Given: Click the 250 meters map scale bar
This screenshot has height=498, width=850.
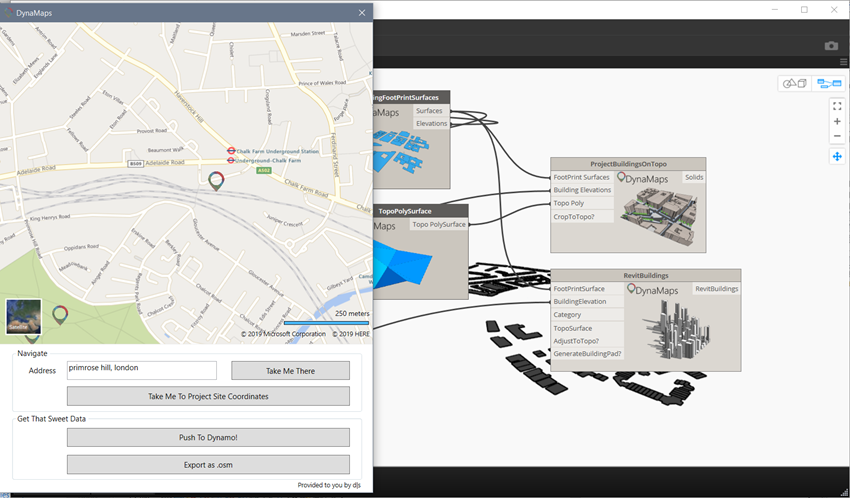Looking at the screenshot, I should (x=326, y=323).
